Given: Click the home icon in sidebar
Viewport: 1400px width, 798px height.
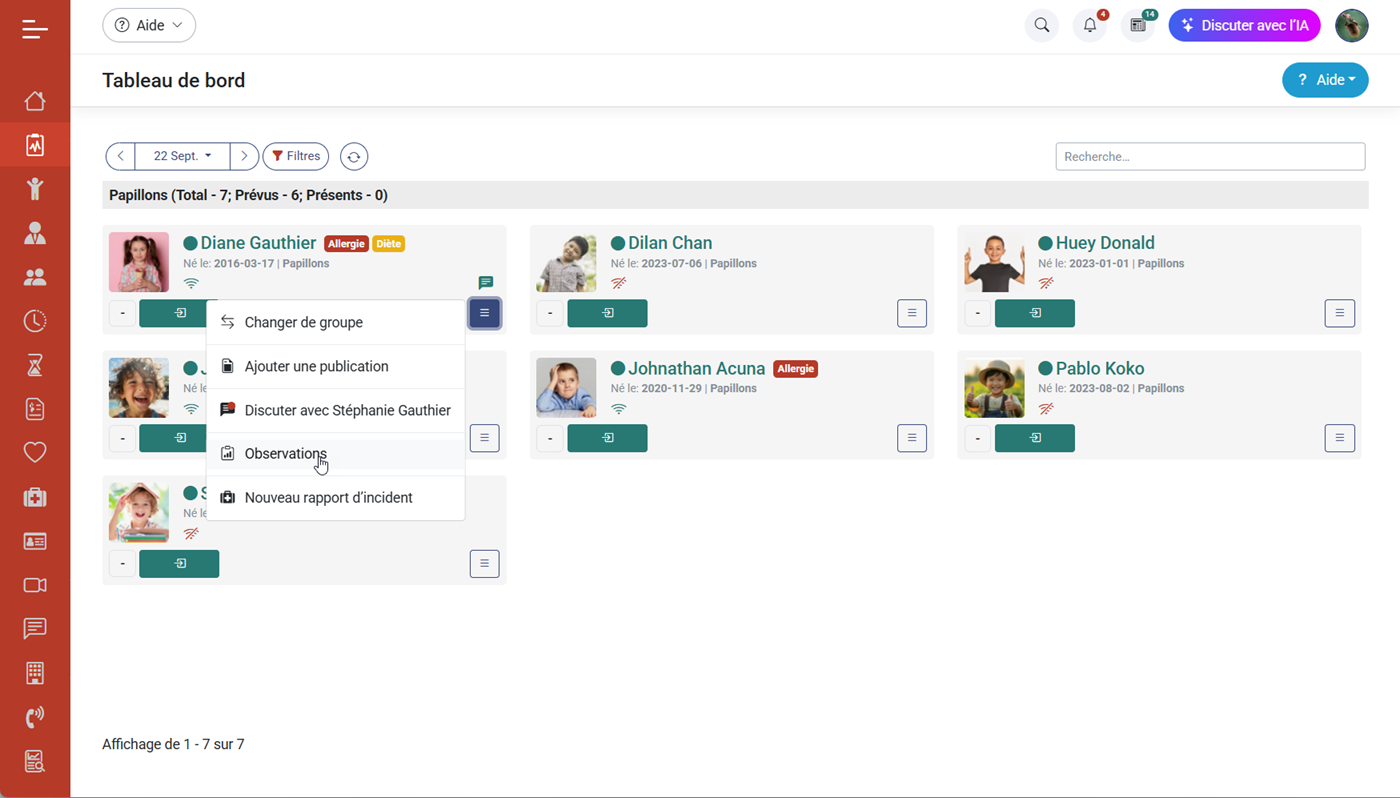Looking at the screenshot, I should pyautogui.click(x=35, y=101).
